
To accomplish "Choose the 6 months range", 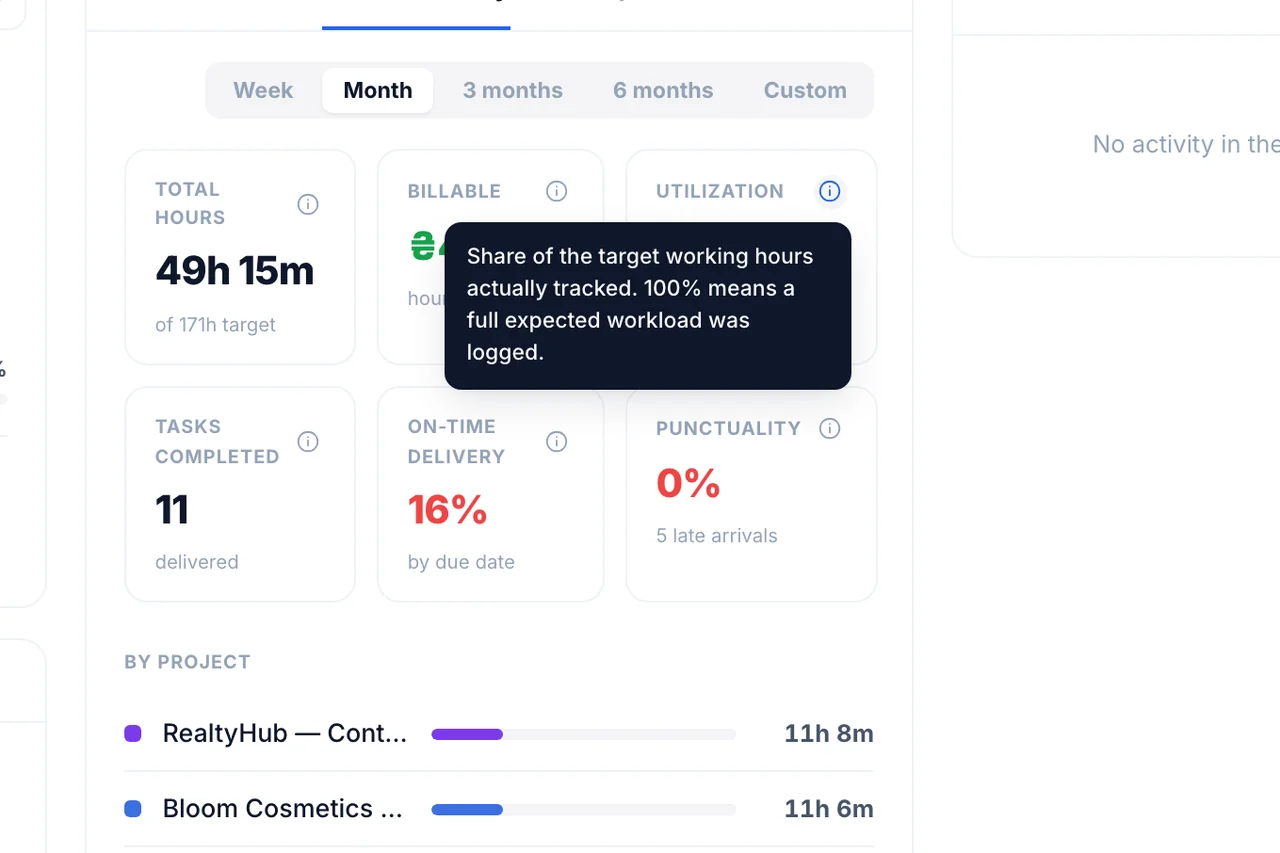I will pyautogui.click(x=663, y=90).
